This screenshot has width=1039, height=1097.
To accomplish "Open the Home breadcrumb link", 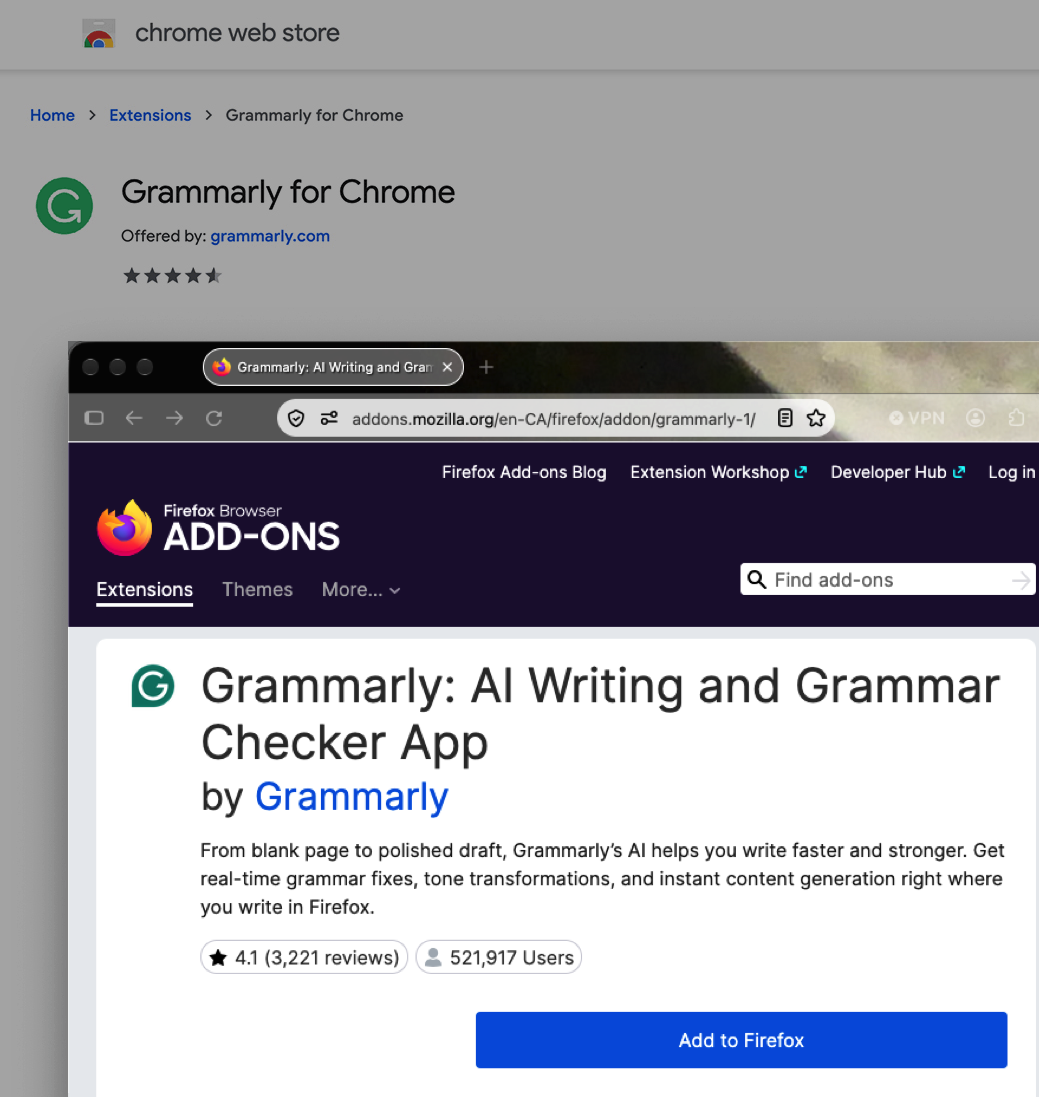I will [x=52, y=115].
